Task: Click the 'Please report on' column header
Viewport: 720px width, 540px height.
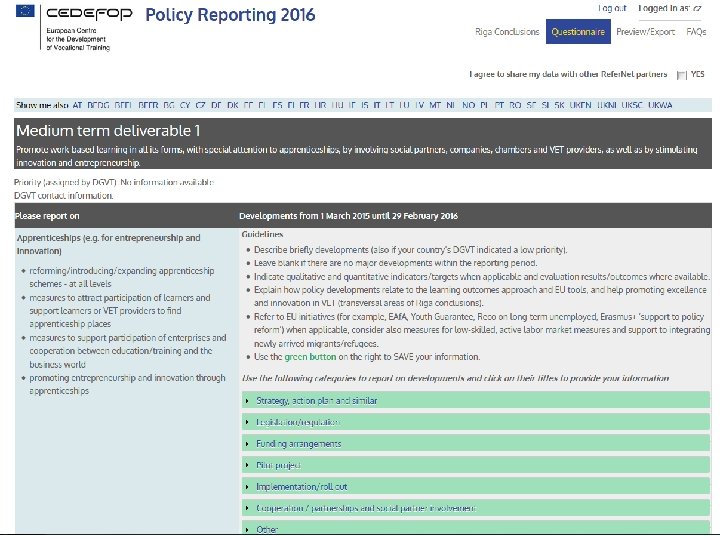Action: pyautogui.click(x=47, y=216)
